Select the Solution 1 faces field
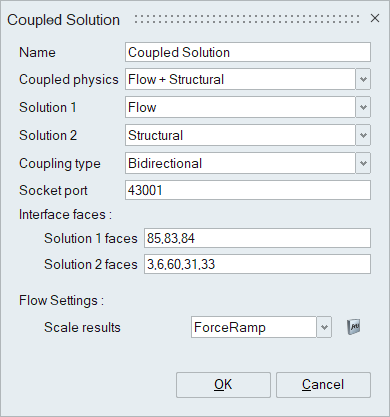This screenshot has height=417, width=390. pyautogui.click(x=257, y=238)
